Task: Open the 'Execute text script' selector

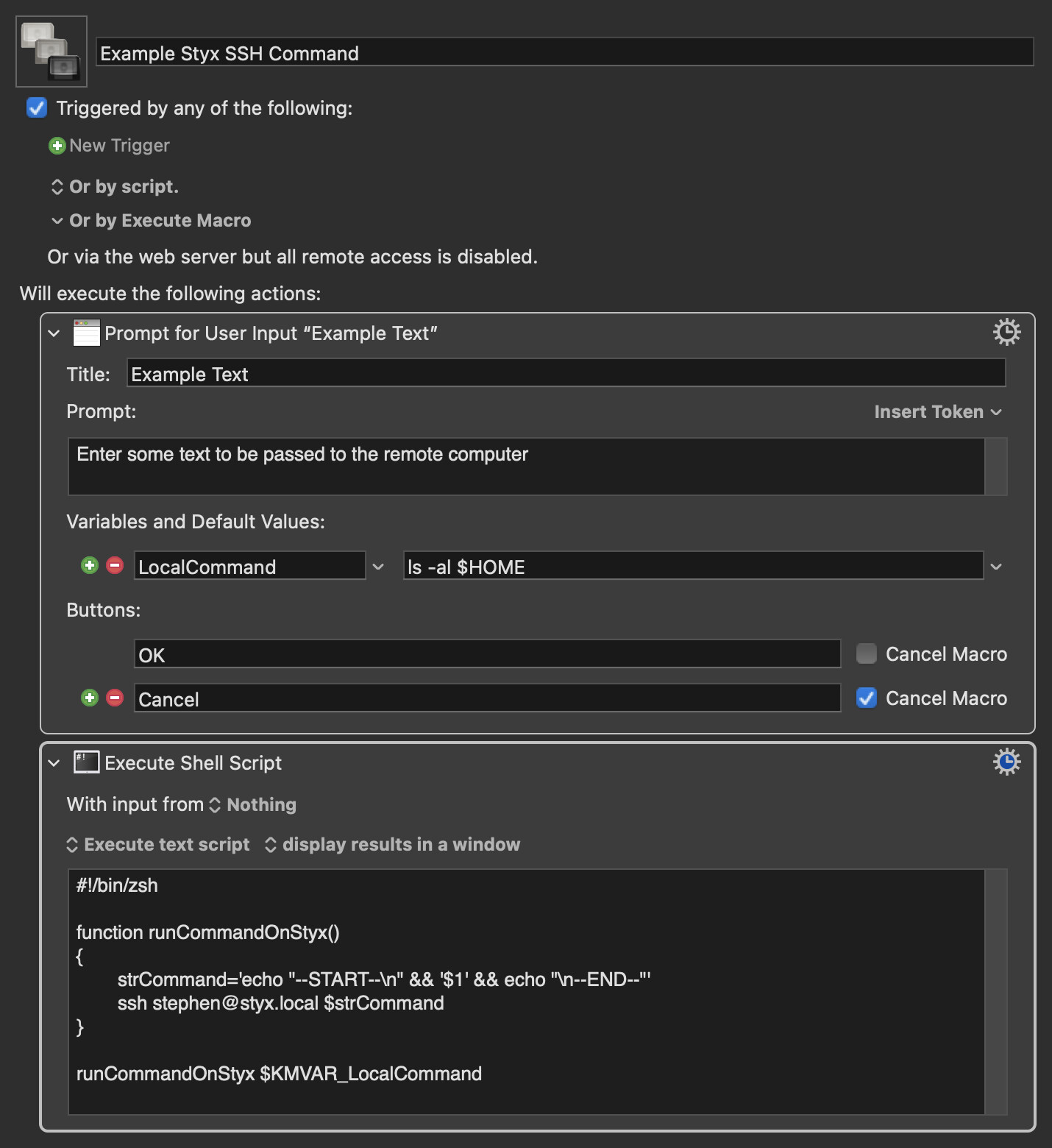Action: click(158, 845)
